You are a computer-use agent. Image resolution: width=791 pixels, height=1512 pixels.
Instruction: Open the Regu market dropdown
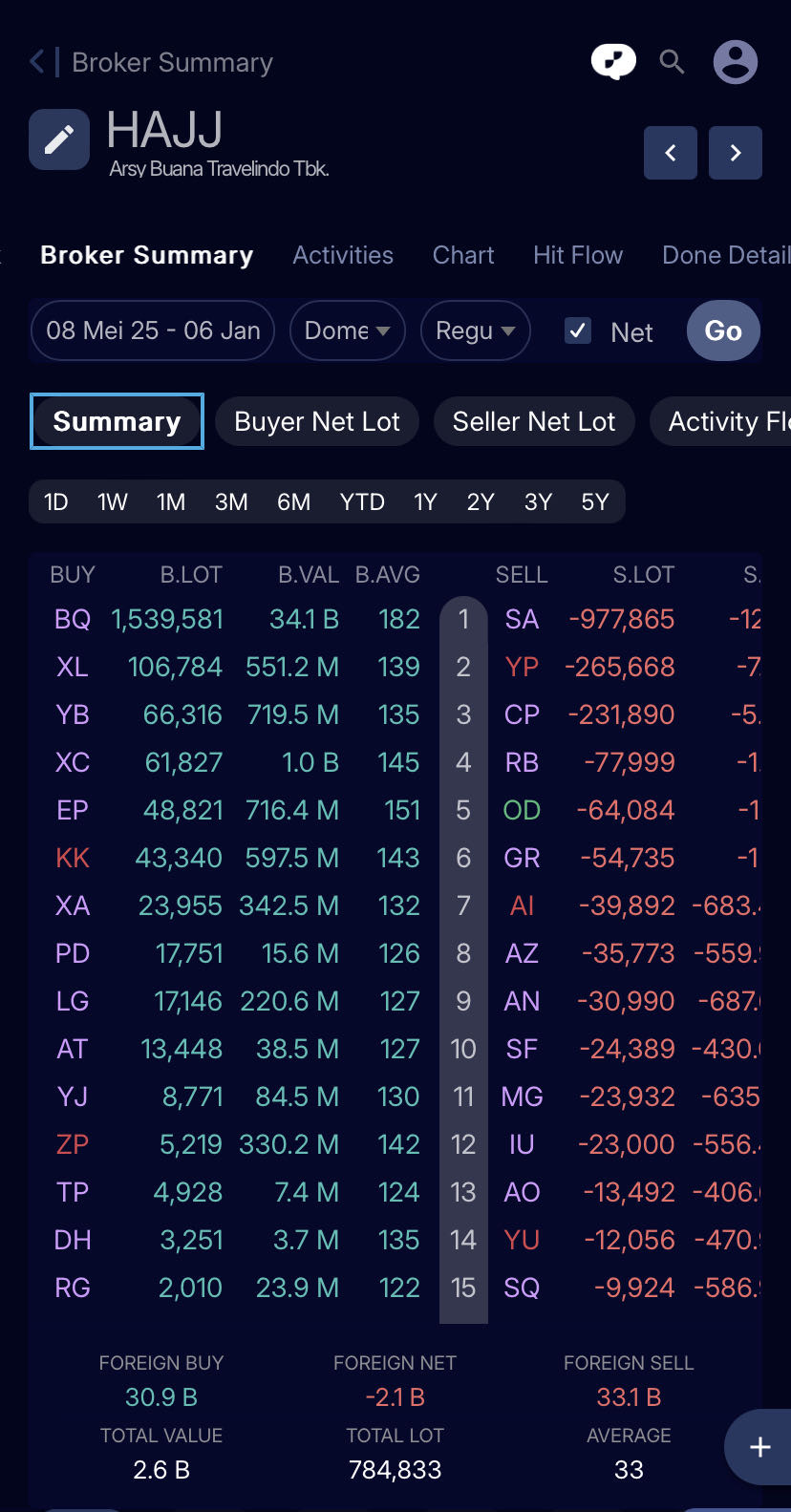point(475,331)
